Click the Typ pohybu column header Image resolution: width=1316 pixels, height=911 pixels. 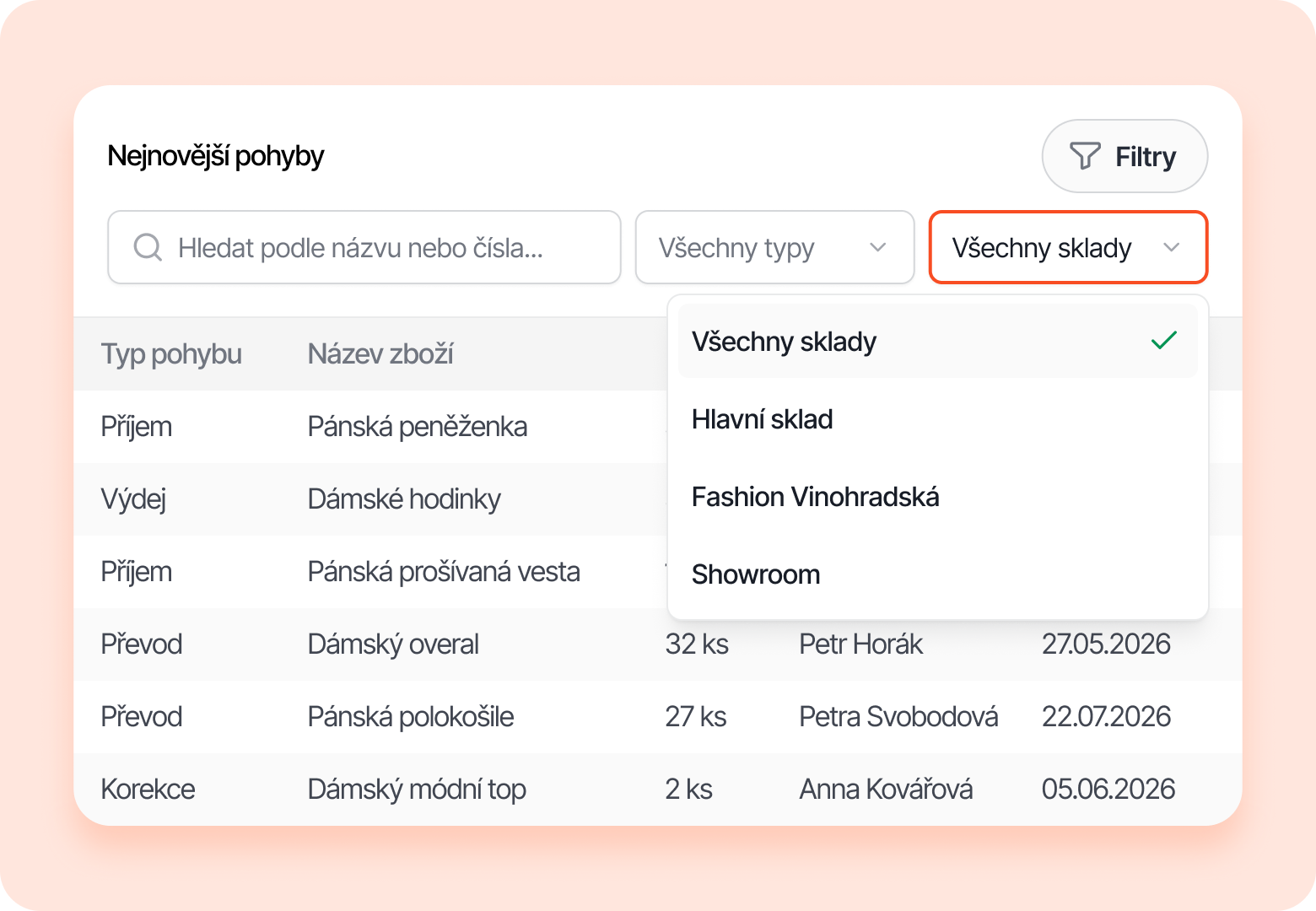[x=171, y=354]
